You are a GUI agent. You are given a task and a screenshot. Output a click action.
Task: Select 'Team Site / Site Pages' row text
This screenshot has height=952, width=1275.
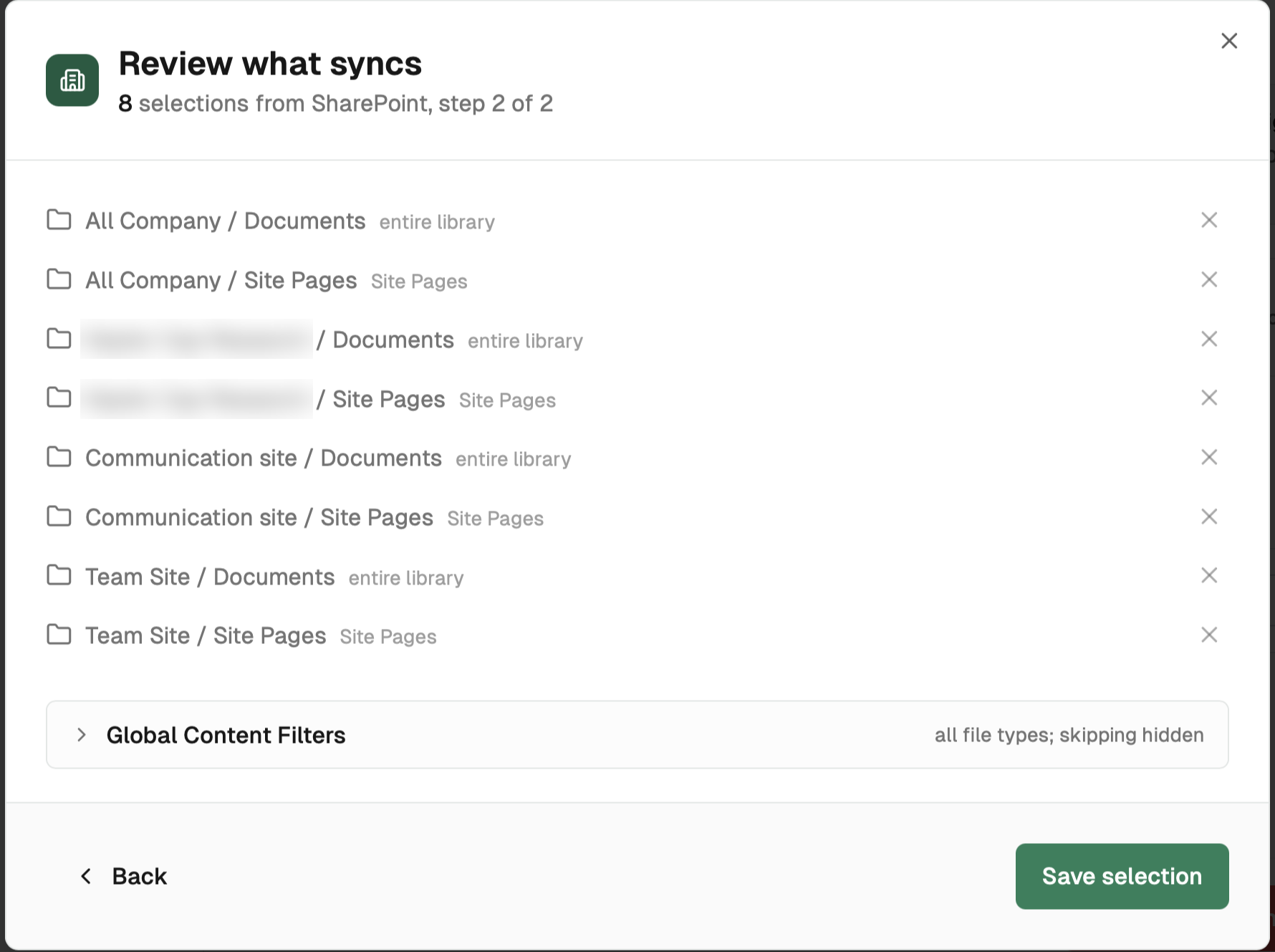pos(206,635)
